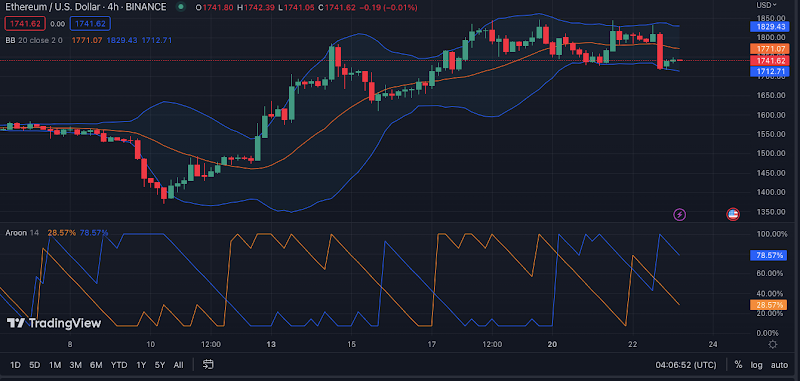This screenshot has width=800, height=381.
Task: Select the 6M time range
Action: [x=96, y=365]
